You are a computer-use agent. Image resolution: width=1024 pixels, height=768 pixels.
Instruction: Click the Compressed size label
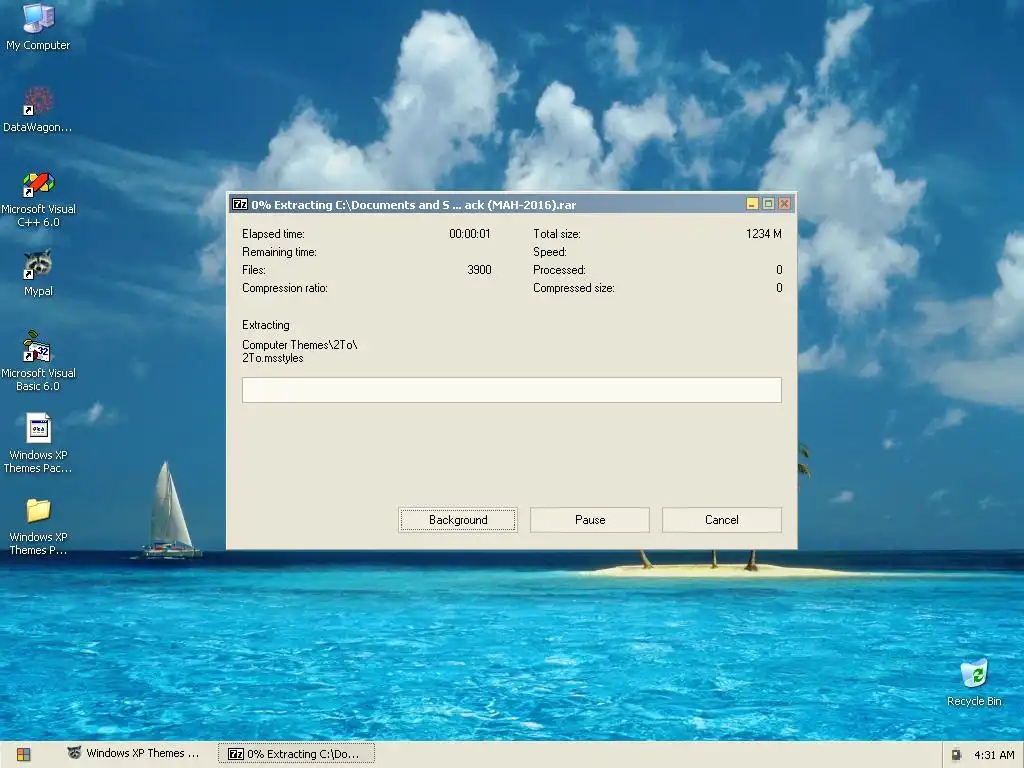coord(573,288)
